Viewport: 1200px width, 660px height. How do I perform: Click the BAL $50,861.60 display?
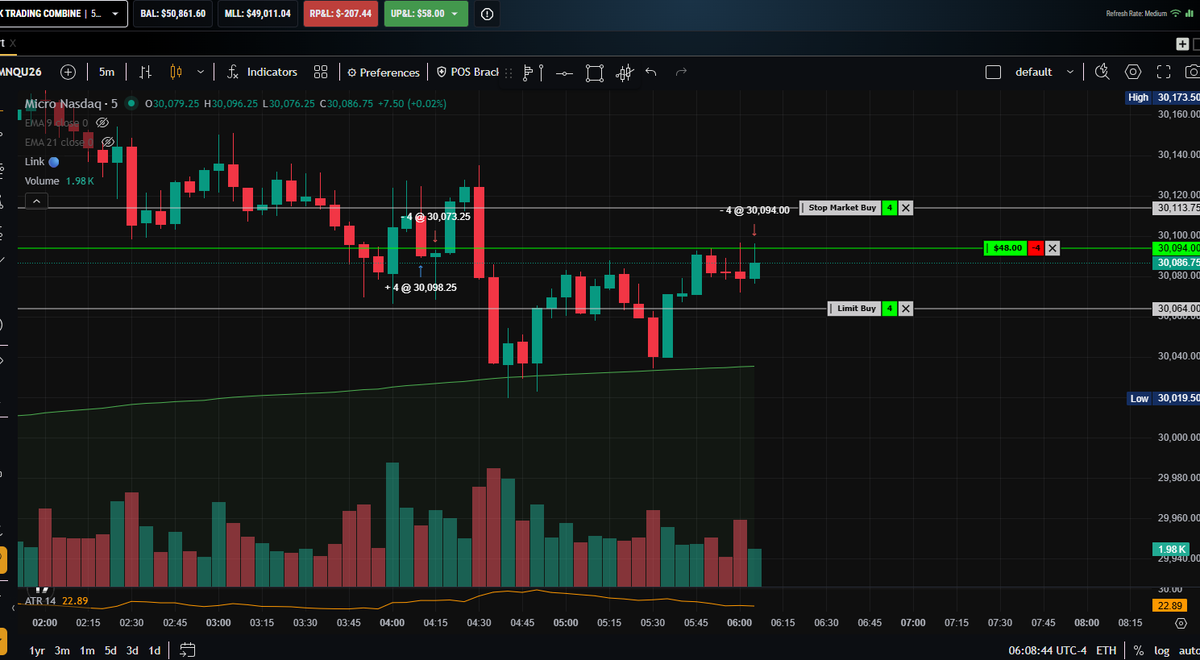tap(173, 14)
